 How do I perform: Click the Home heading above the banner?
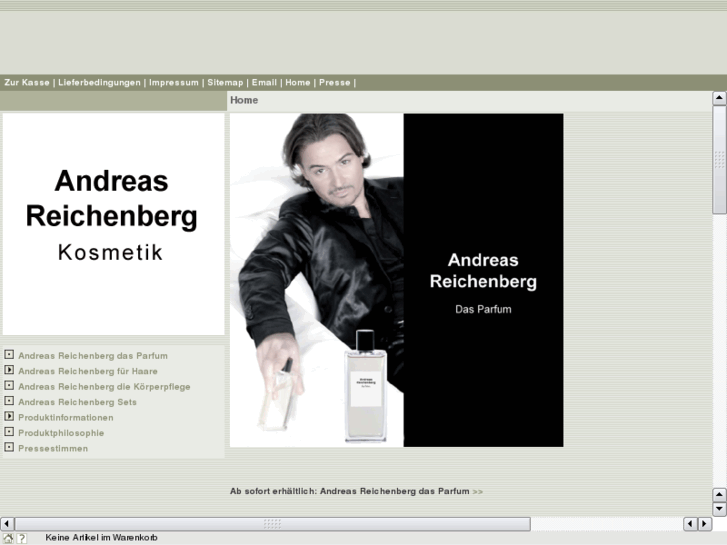[x=244, y=100]
